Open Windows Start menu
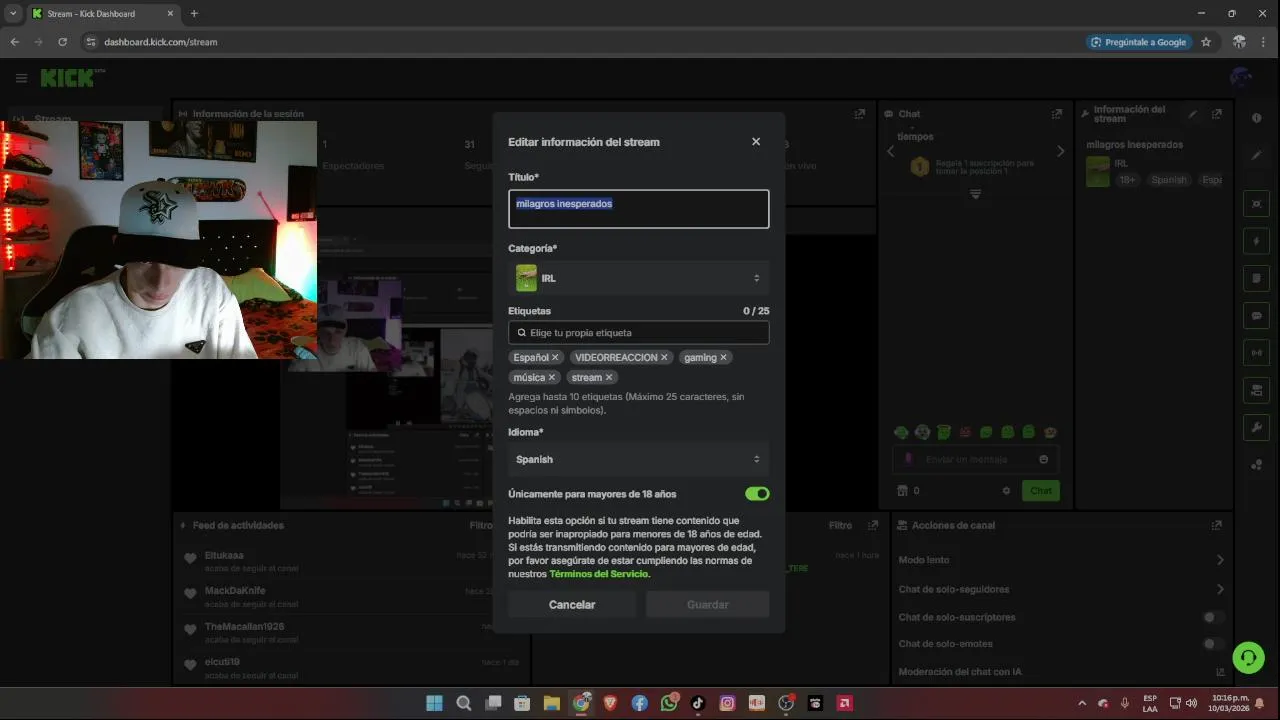The image size is (1280, 720). [x=434, y=703]
